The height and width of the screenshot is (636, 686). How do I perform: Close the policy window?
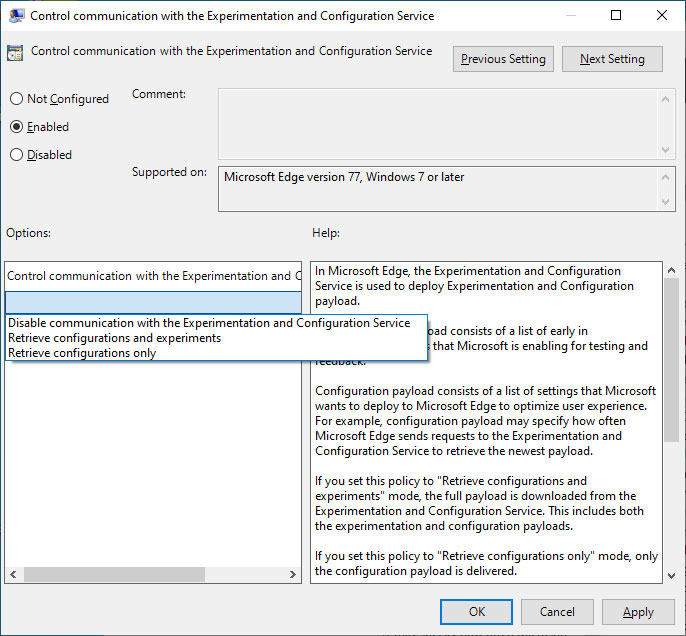coord(662,15)
